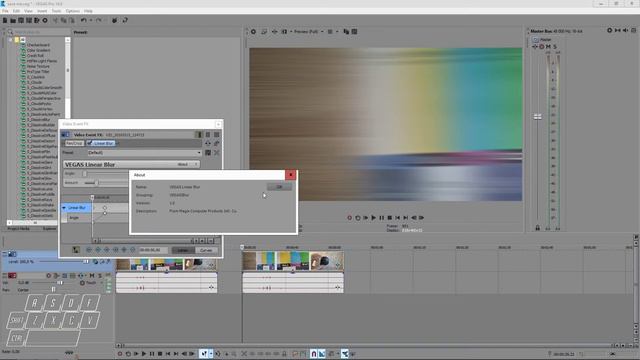Open the Help menu
640x360 pixels.
pyautogui.click(x=88, y=11)
